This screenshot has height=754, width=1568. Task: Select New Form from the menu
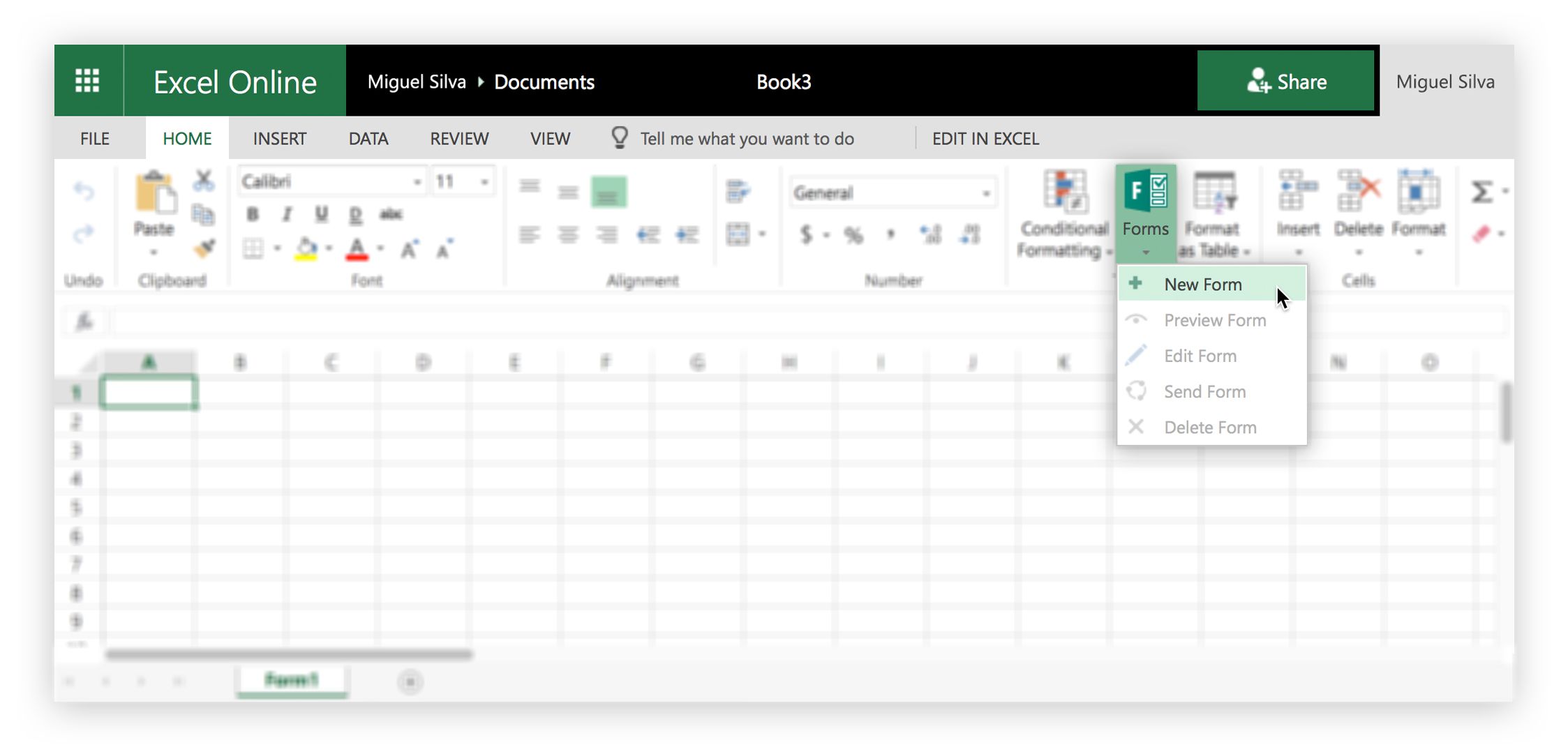point(1202,285)
